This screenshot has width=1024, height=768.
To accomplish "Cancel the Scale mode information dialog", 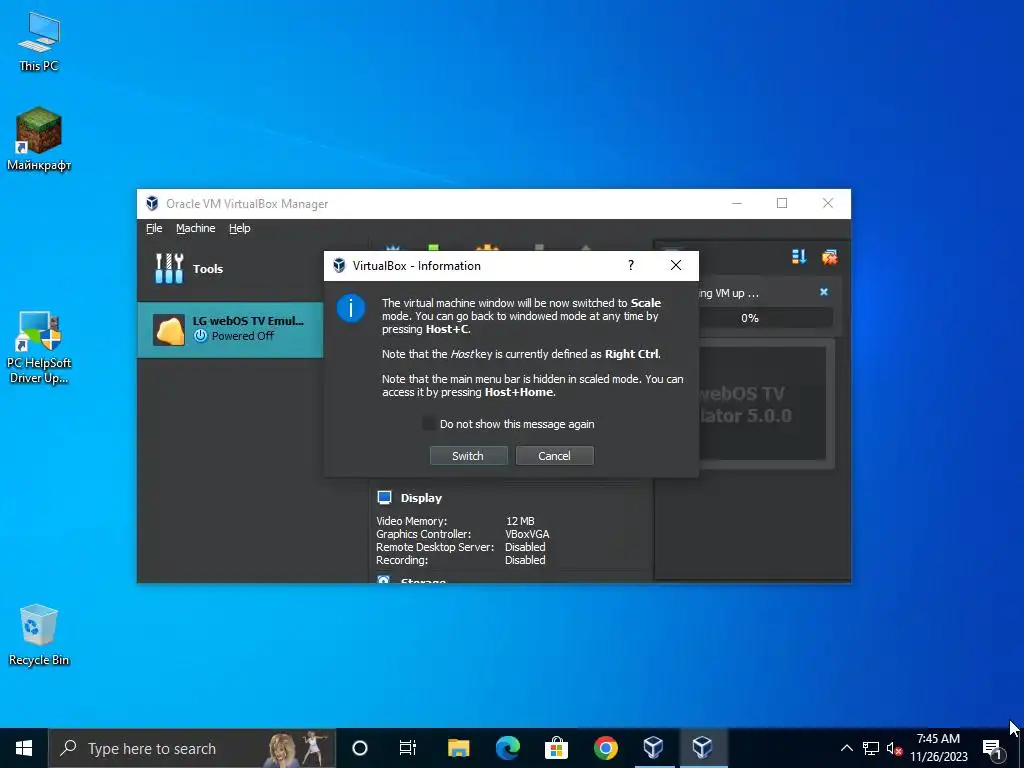I will (x=554, y=456).
